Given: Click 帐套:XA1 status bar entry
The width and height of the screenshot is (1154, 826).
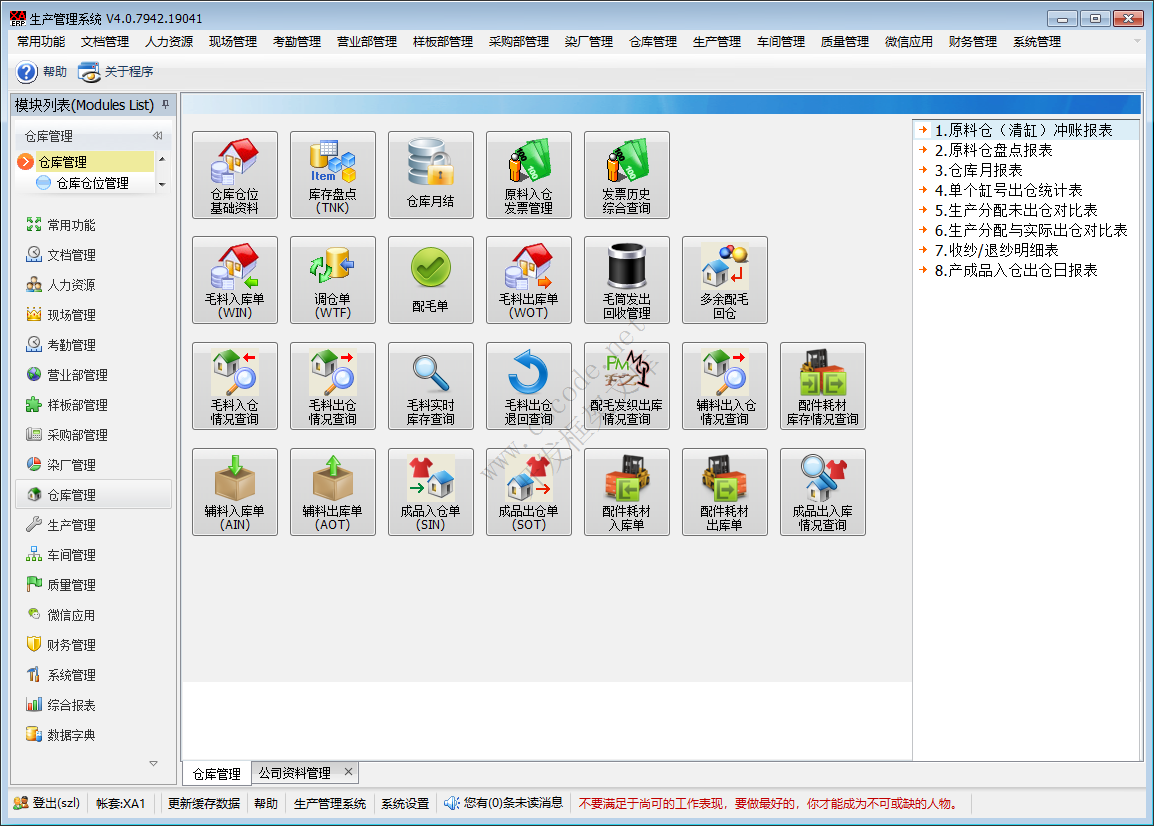Looking at the screenshot, I should coord(121,803).
